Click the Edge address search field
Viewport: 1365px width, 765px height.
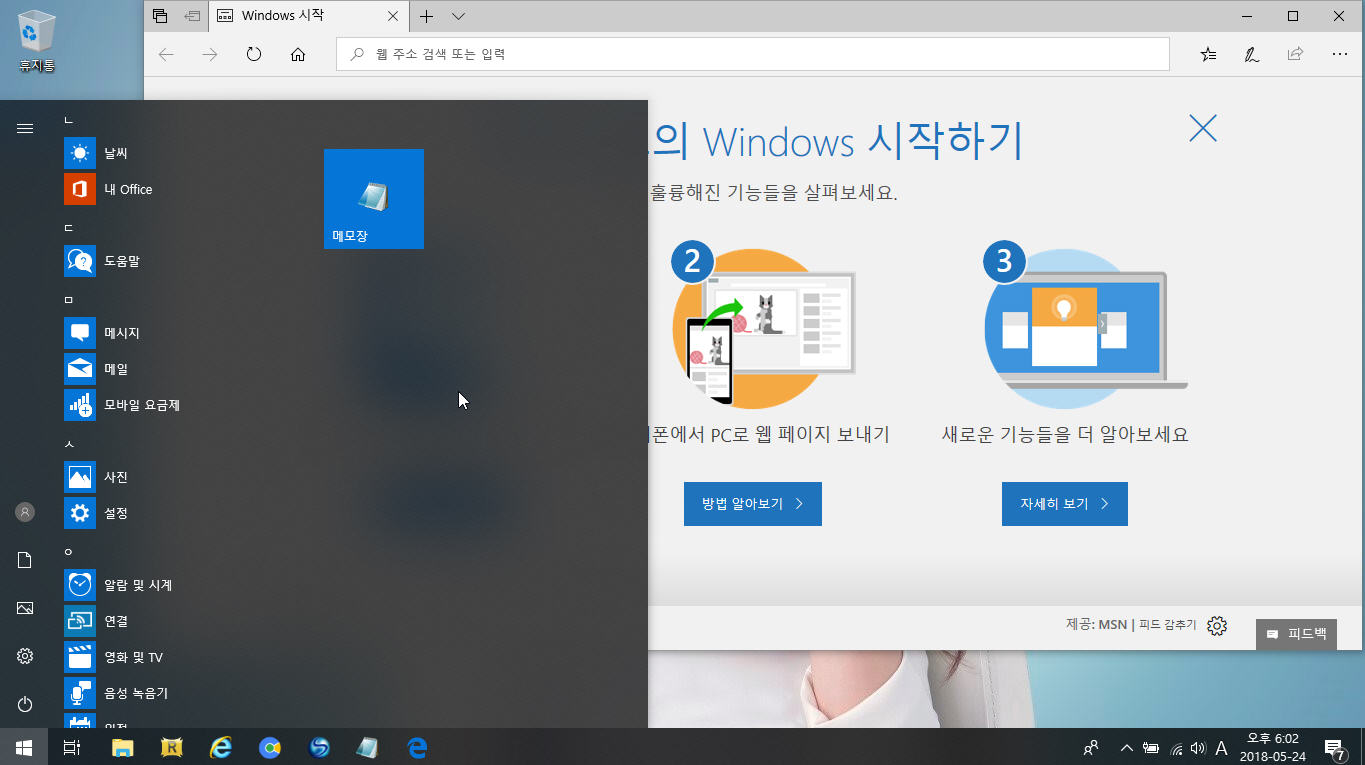click(x=752, y=54)
